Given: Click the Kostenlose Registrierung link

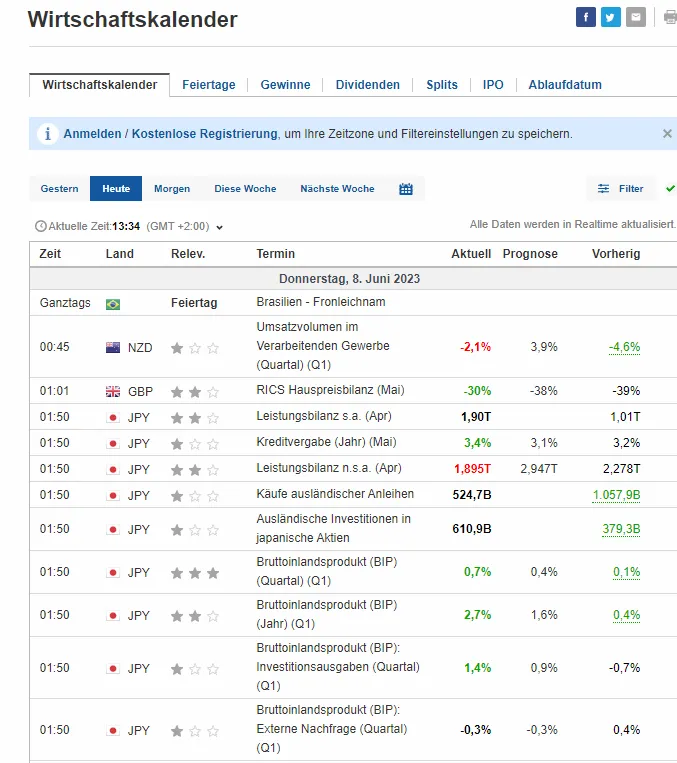Looking at the screenshot, I should coord(204,134).
